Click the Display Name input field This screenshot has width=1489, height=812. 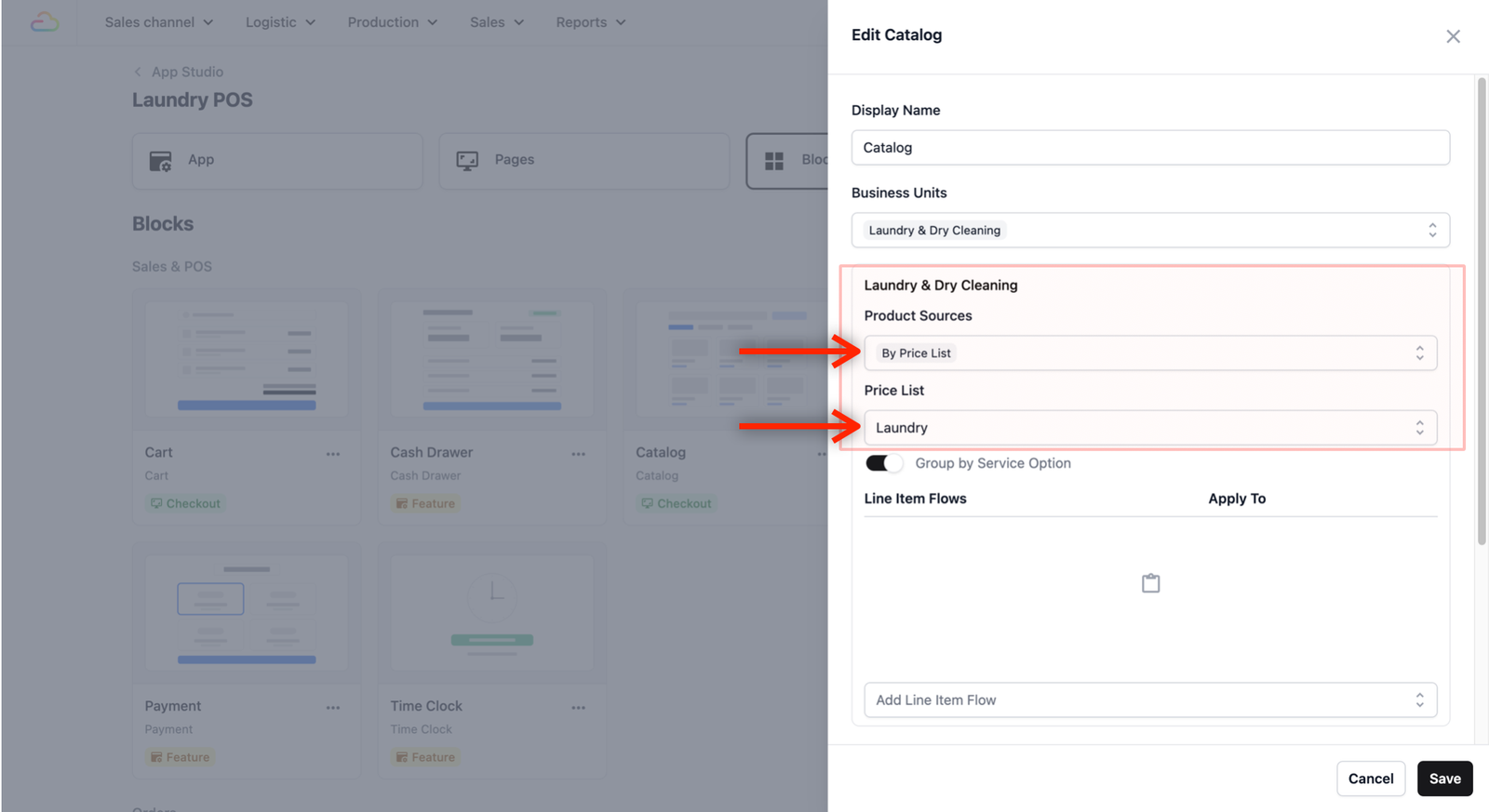click(x=1150, y=148)
